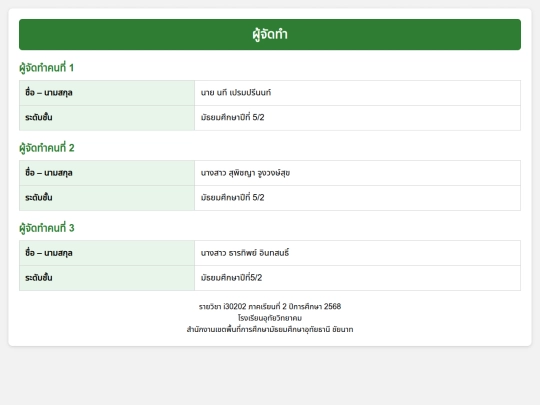The width and height of the screenshot is (540, 405).
Task: Click footer line 'รายวิชา i30202 ภาคเรียนที่ 2'
Action: click(270, 307)
